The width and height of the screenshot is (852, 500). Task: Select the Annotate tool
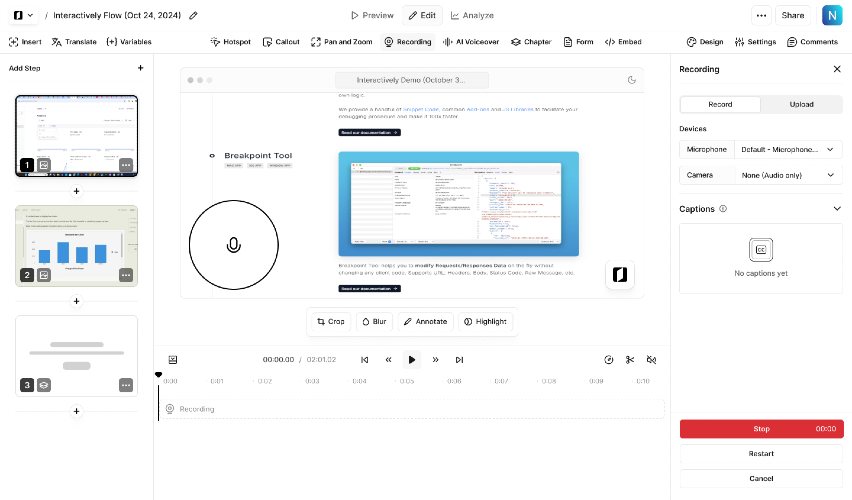[425, 322]
